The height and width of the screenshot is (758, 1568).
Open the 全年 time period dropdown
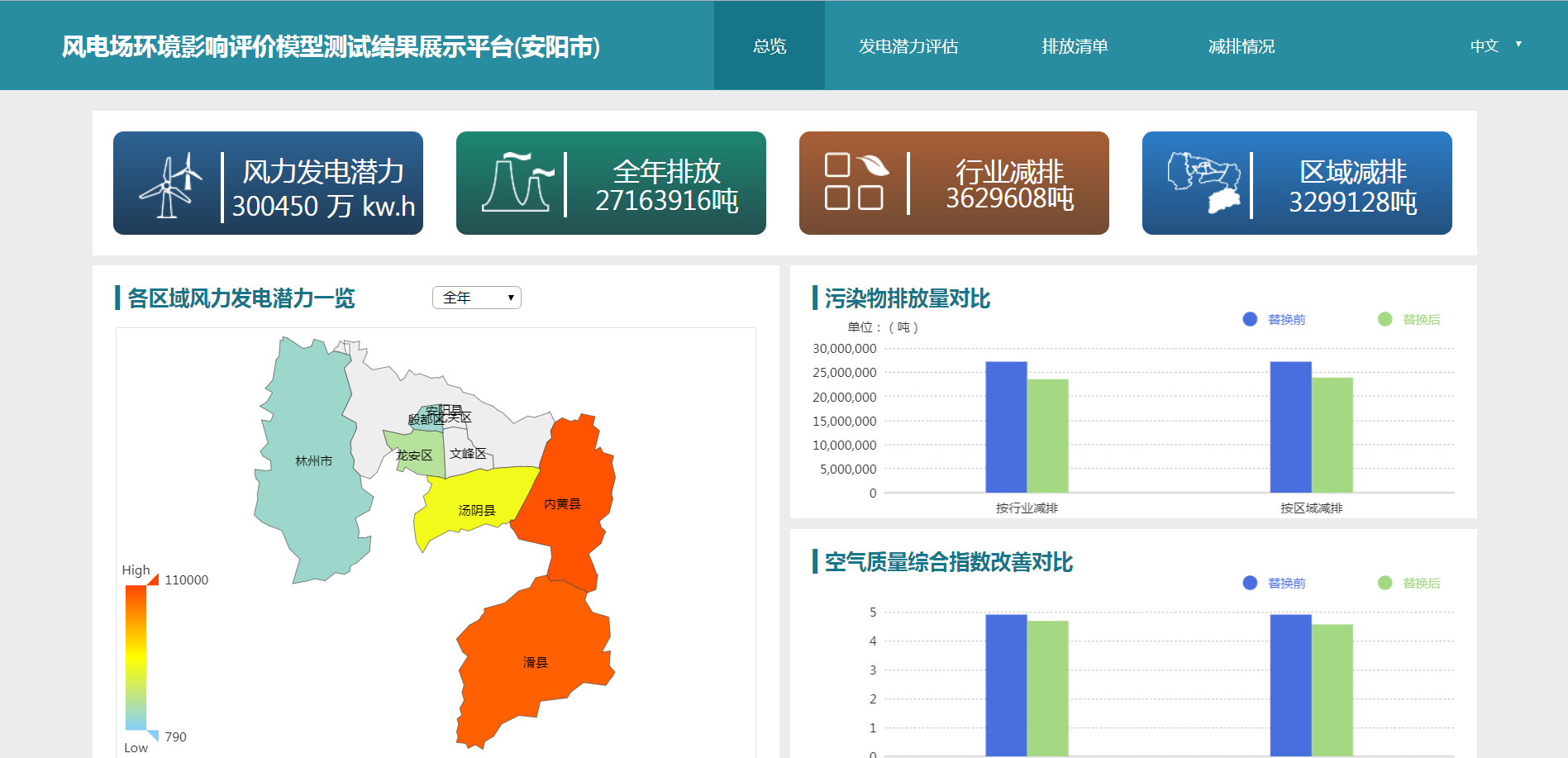(477, 298)
